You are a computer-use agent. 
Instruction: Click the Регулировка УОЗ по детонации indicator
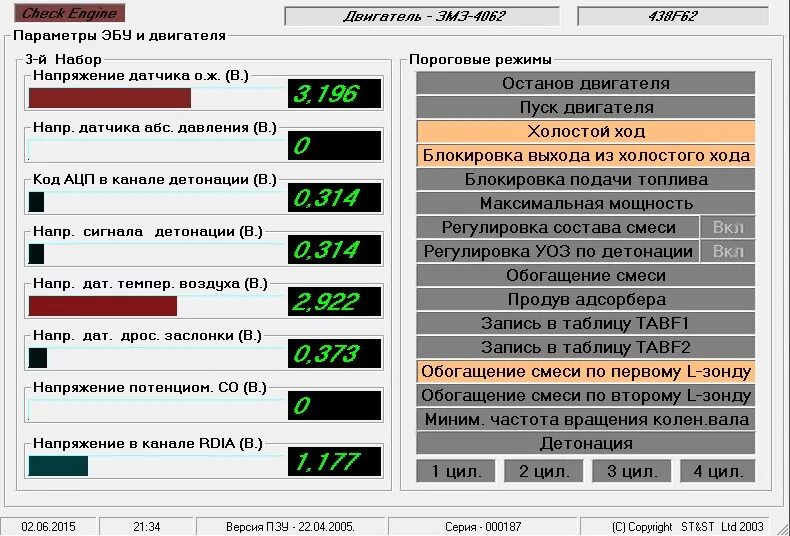pyautogui.click(x=558, y=251)
